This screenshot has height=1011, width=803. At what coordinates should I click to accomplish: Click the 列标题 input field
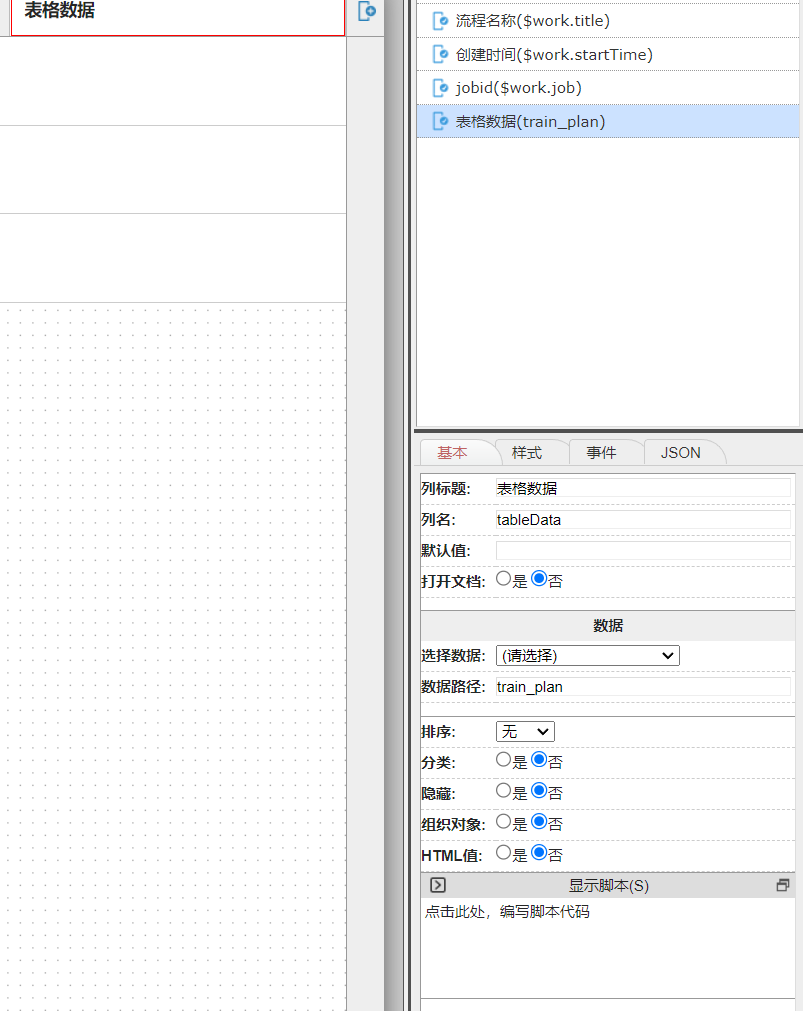click(643, 488)
